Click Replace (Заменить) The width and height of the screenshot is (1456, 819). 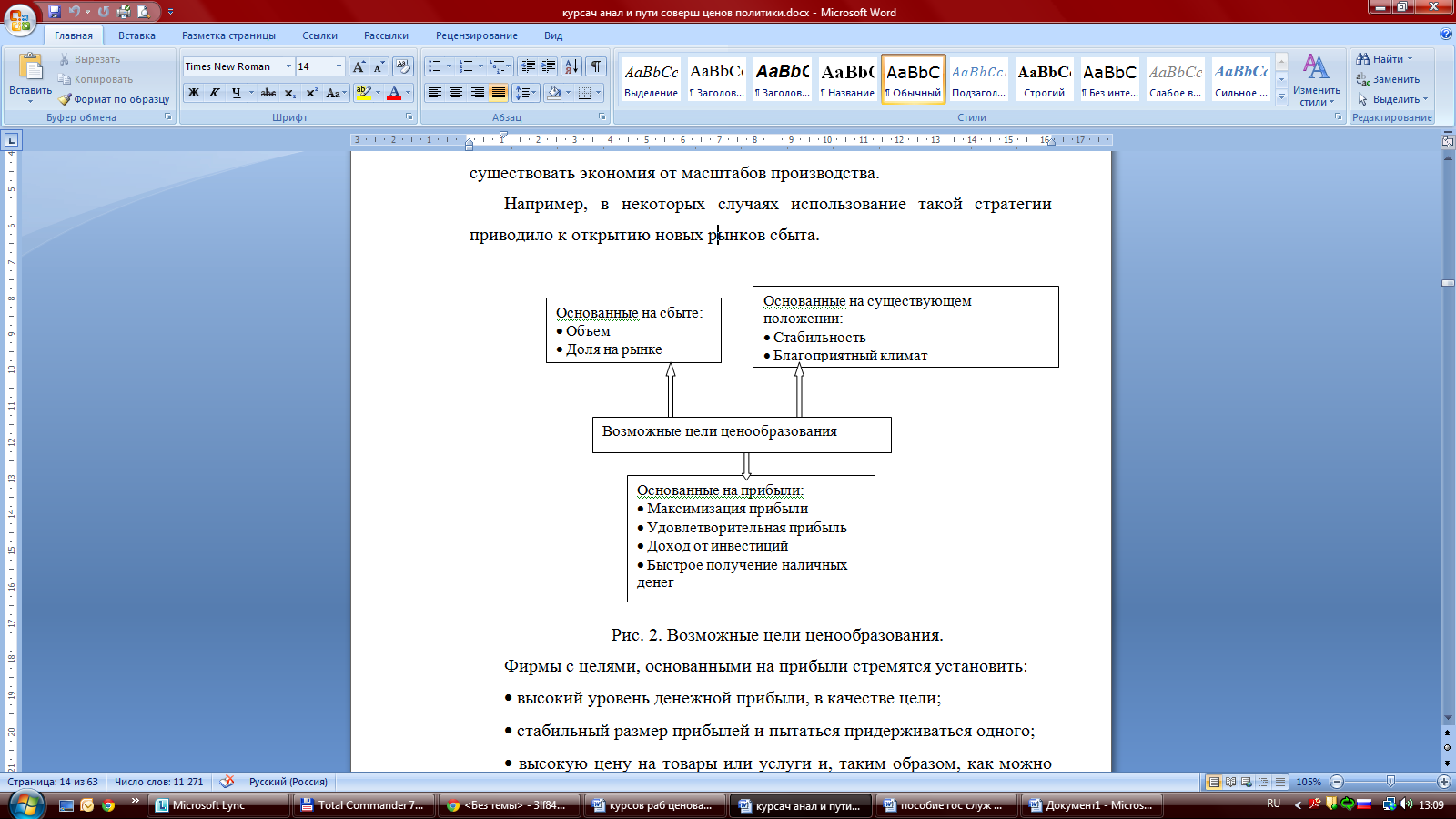pos(1388,79)
